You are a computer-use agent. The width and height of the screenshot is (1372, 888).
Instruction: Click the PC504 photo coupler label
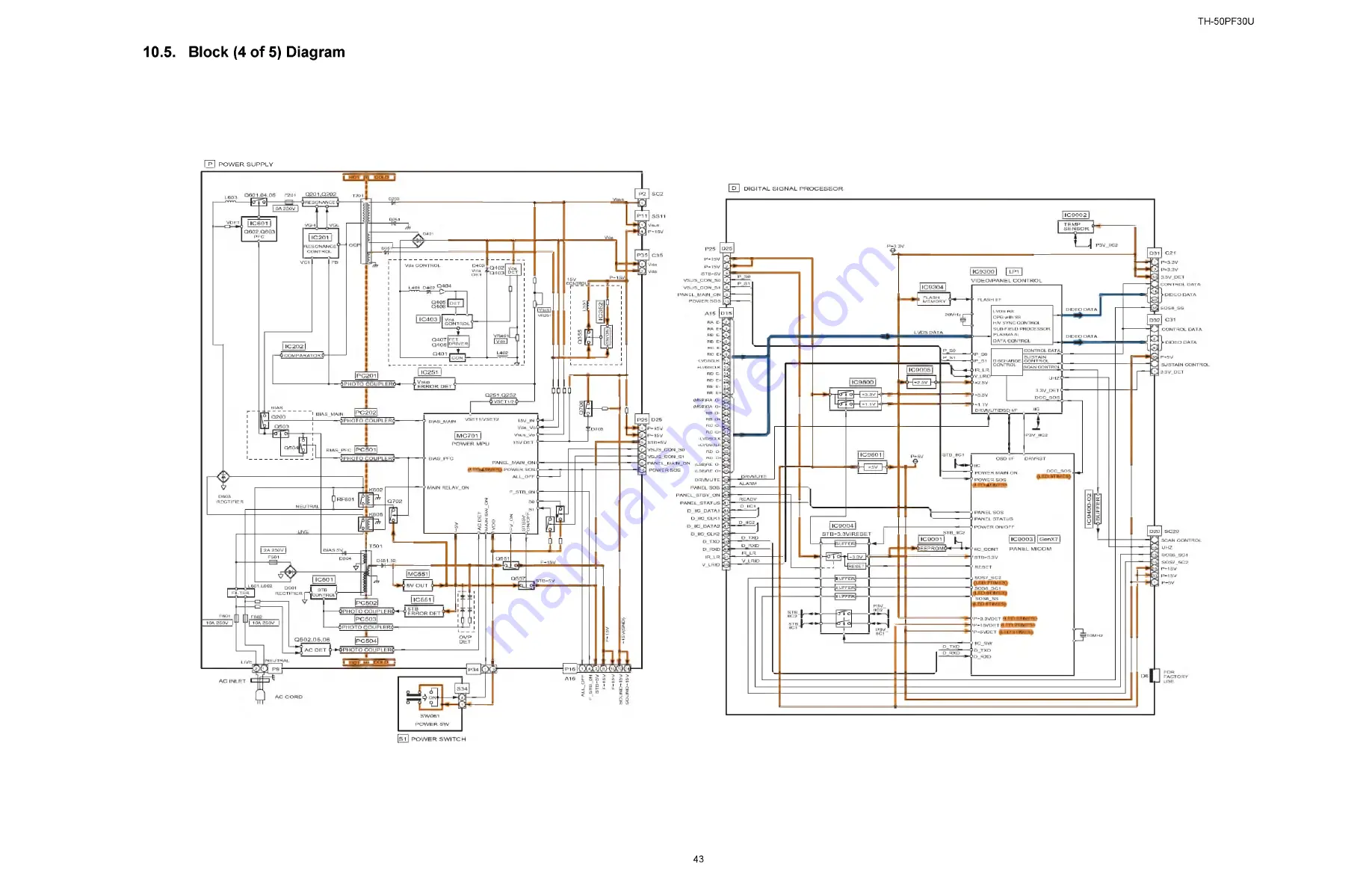pos(366,641)
